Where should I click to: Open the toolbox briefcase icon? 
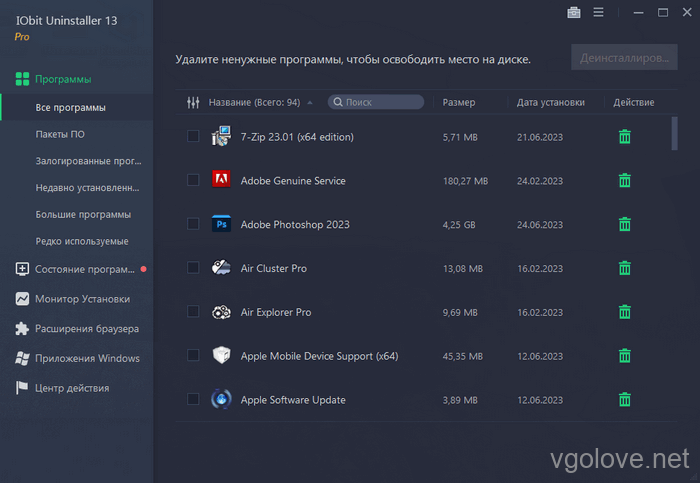(574, 12)
